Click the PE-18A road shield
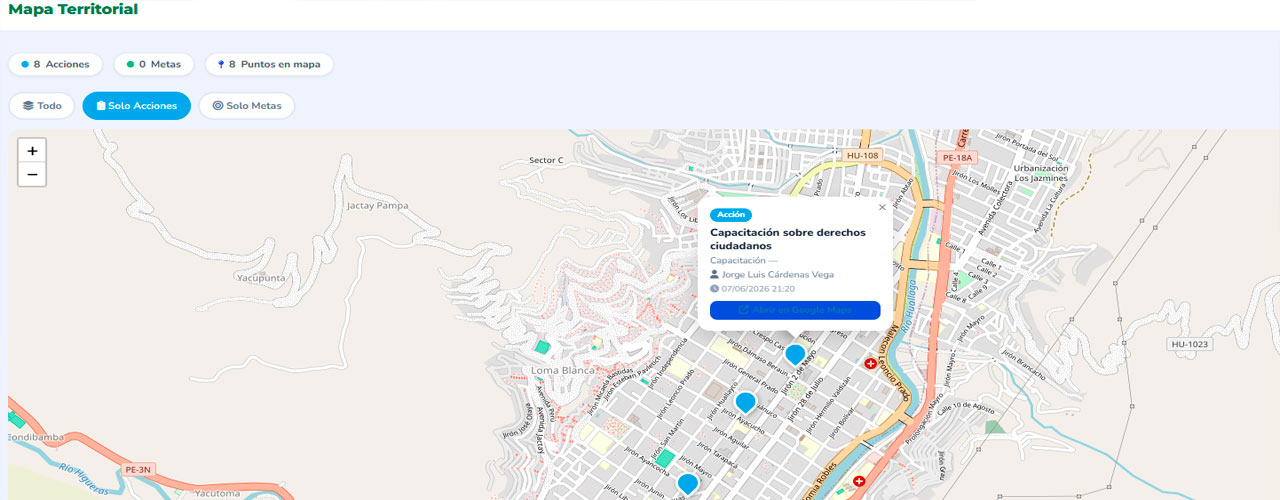The height and width of the screenshot is (500, 1280). [x=957, y=157]
